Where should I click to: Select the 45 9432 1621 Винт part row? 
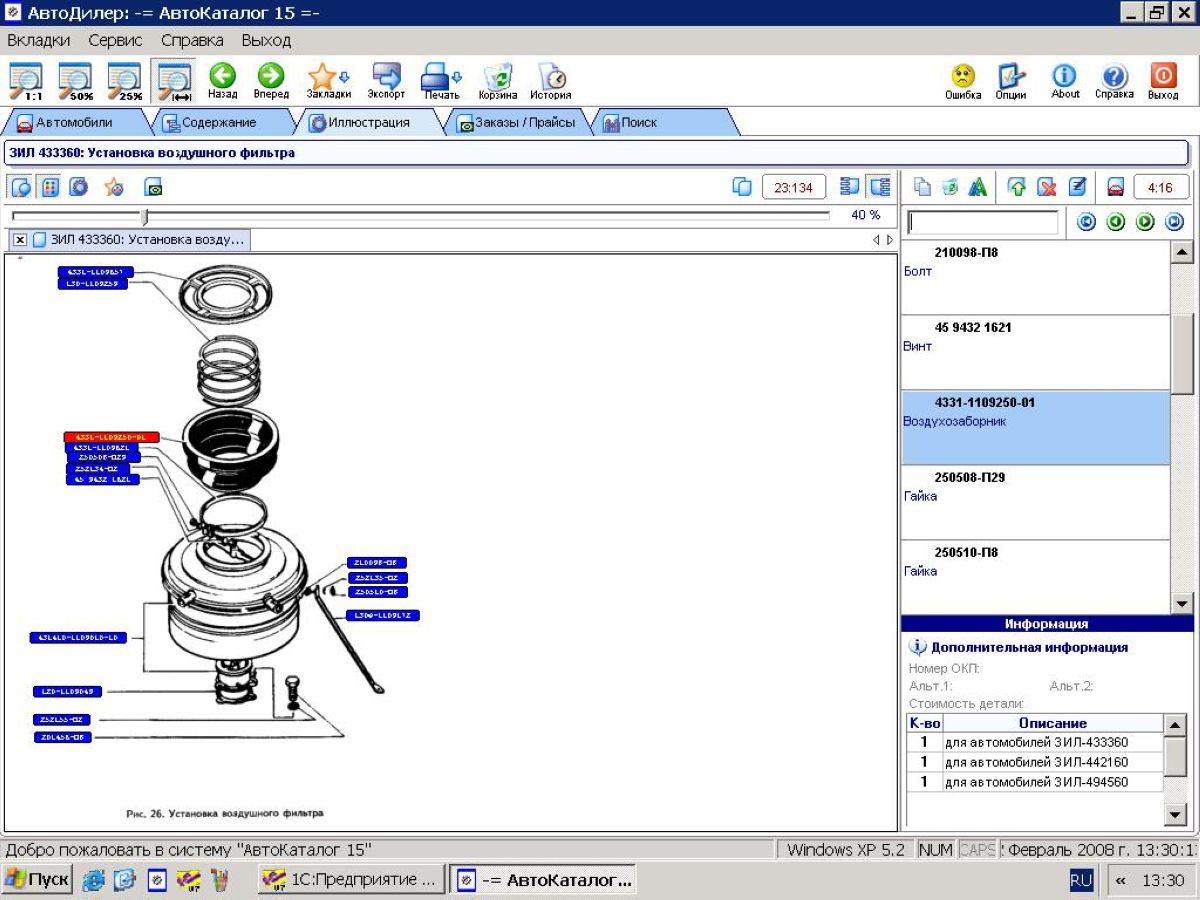pyautogui.click(x=1035, y=353)
